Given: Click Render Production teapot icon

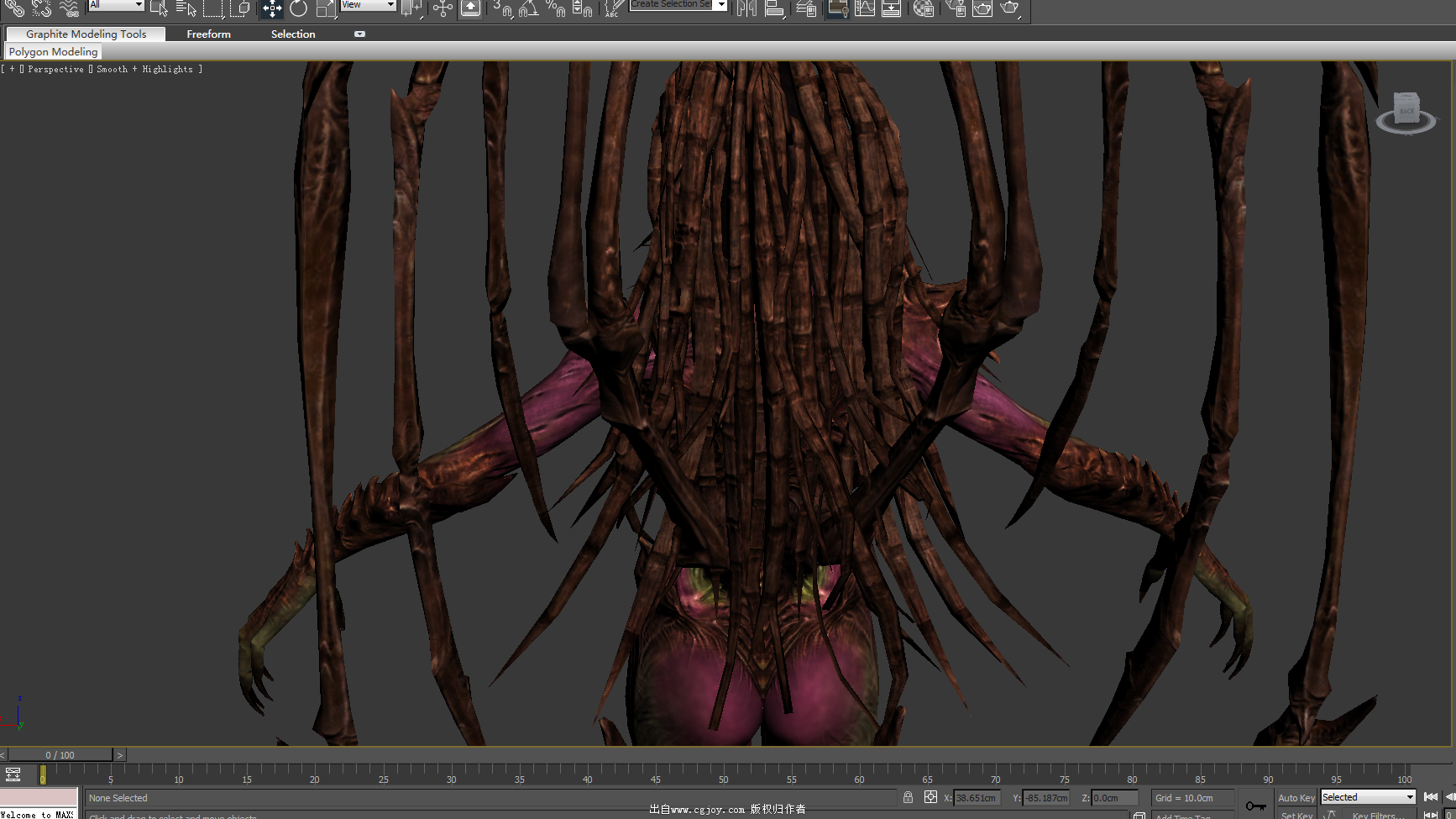Looking at the screenshot, I should [x=1010, y=8].
